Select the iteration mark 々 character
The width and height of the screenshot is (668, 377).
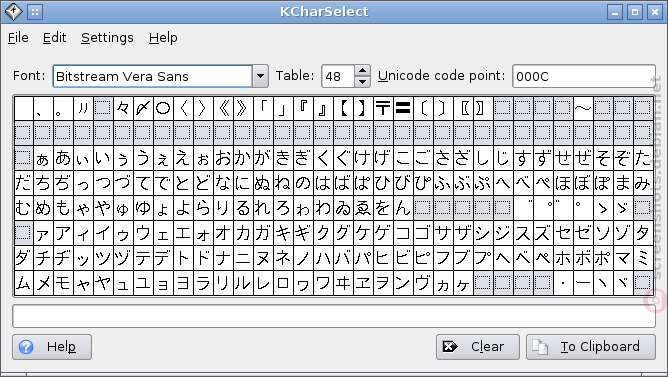tap(123, 108)
